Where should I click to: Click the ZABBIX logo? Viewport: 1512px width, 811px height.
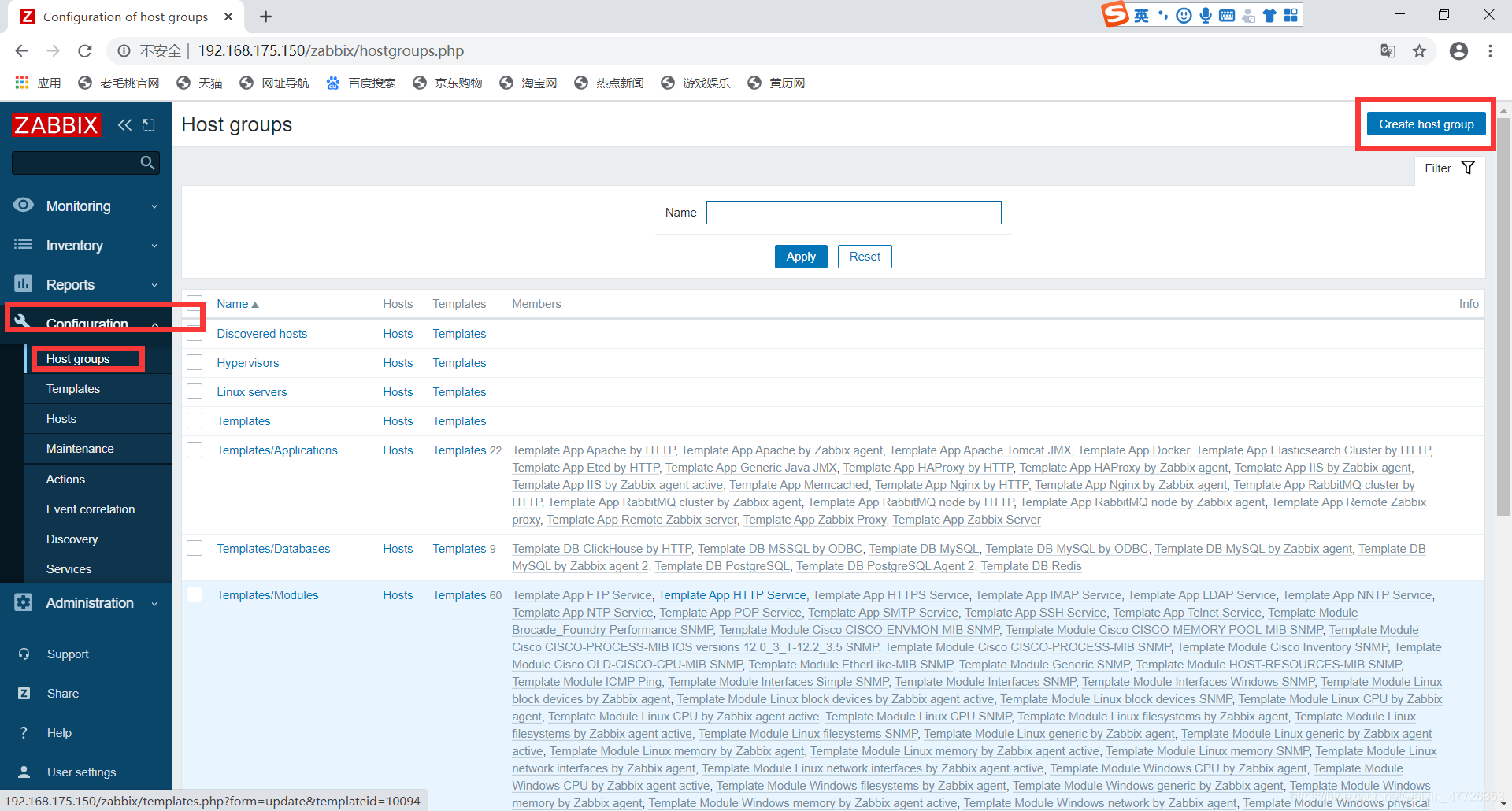56,124
